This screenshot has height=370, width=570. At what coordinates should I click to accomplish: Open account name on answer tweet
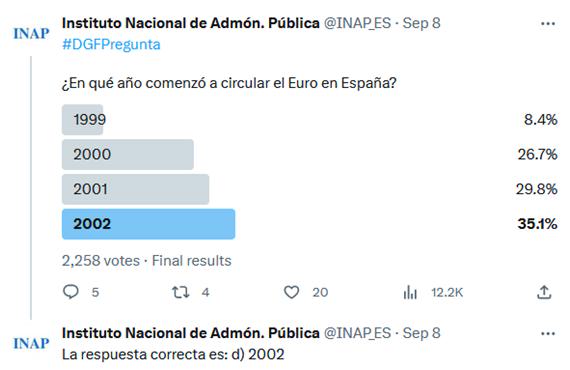pyautogui.click(x=191, y=333)
